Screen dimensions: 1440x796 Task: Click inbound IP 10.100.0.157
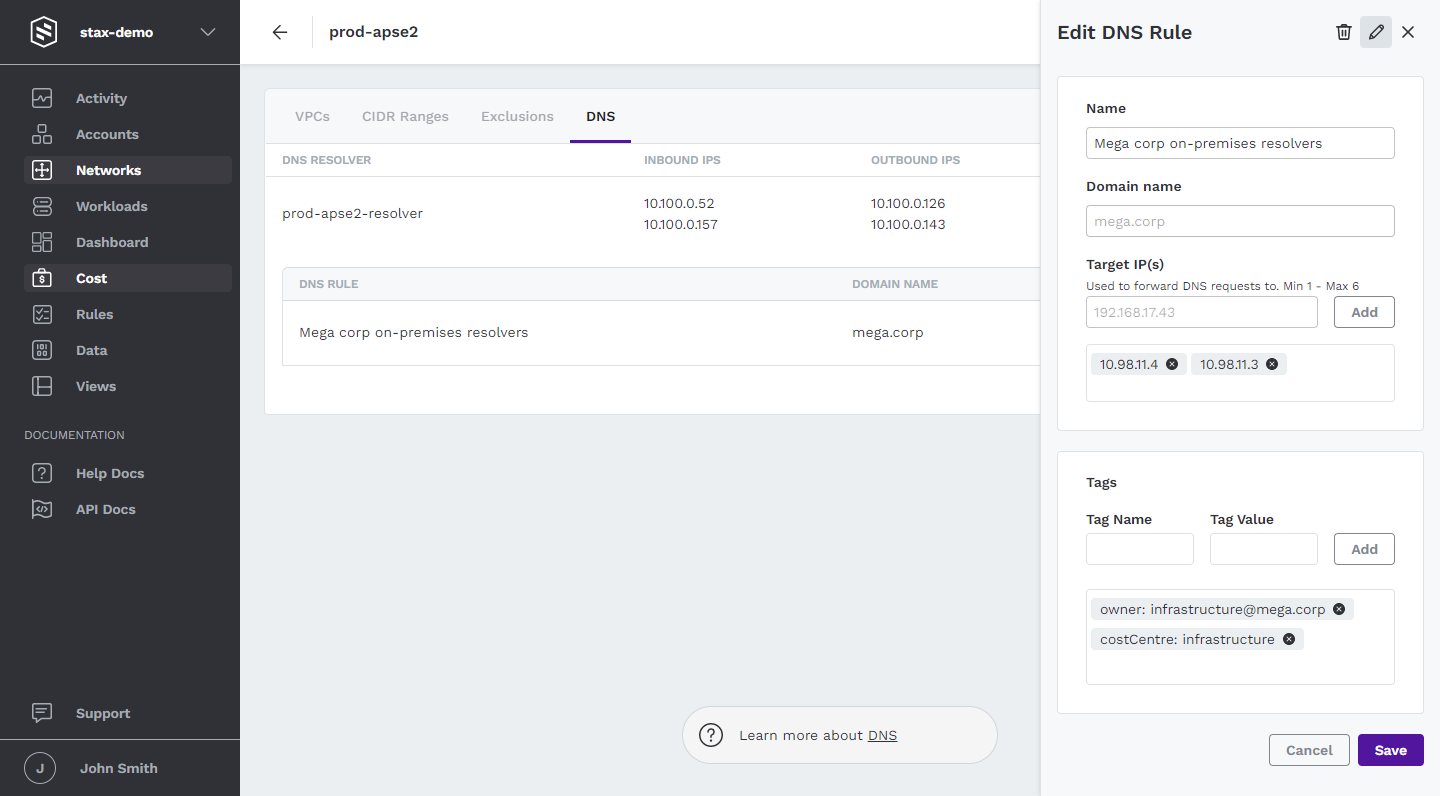click(681, 224)
